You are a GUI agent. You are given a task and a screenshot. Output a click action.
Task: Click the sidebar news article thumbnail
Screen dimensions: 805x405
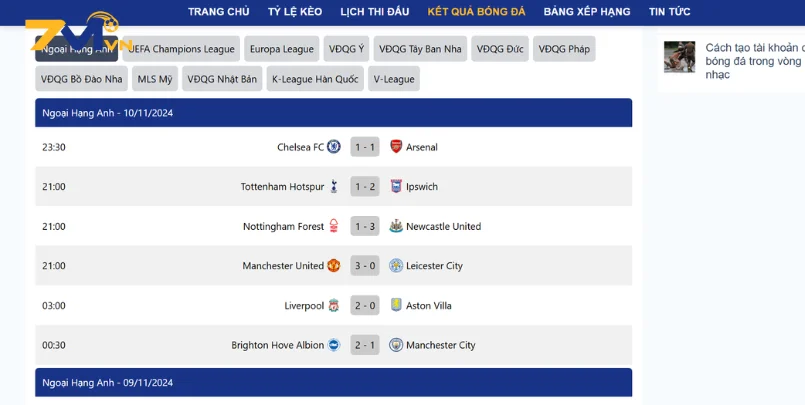coord(680,57)
